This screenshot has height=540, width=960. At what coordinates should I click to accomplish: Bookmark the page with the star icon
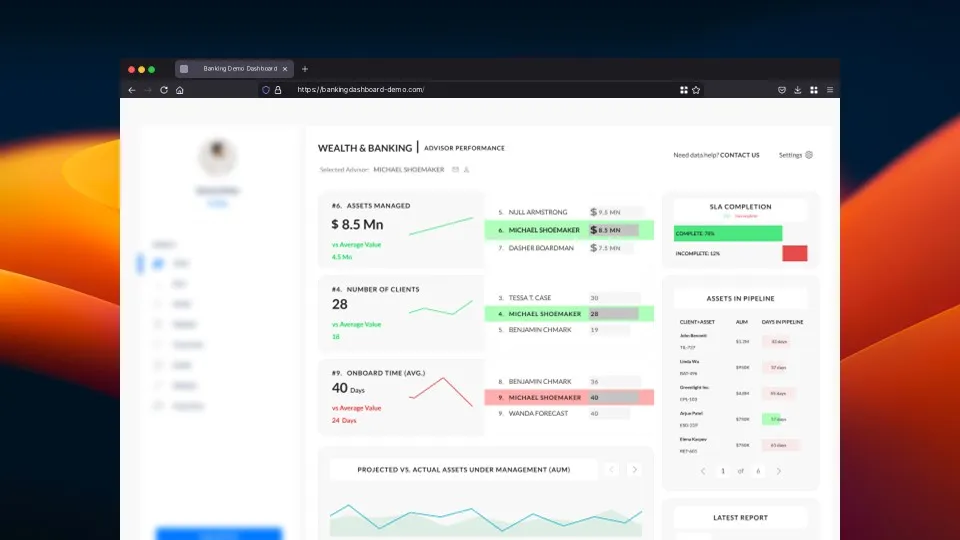(696, 90)
